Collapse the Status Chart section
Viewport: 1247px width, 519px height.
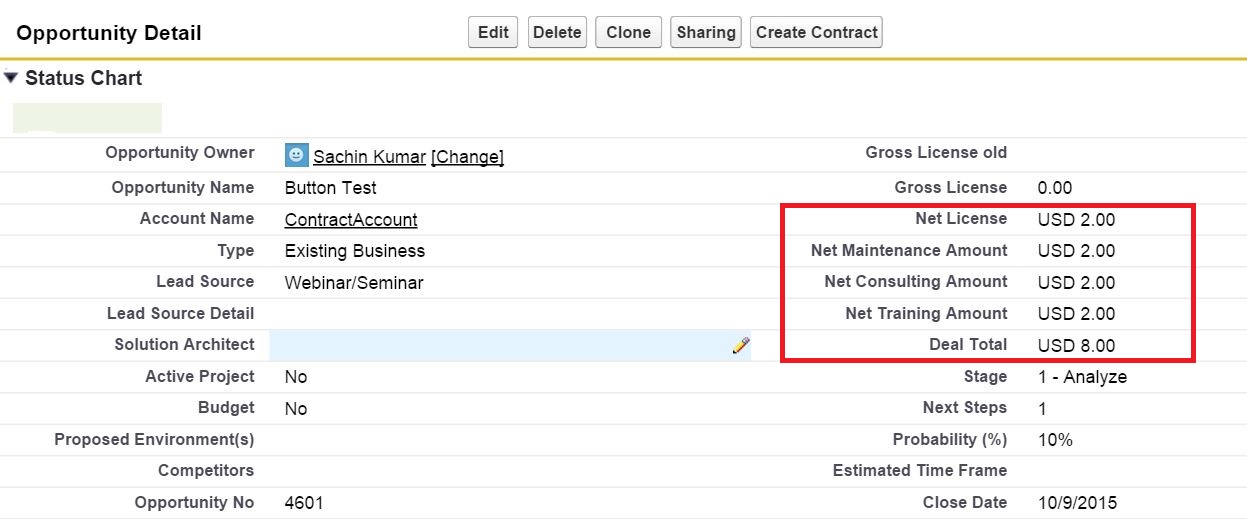click(x=11, y=78)
